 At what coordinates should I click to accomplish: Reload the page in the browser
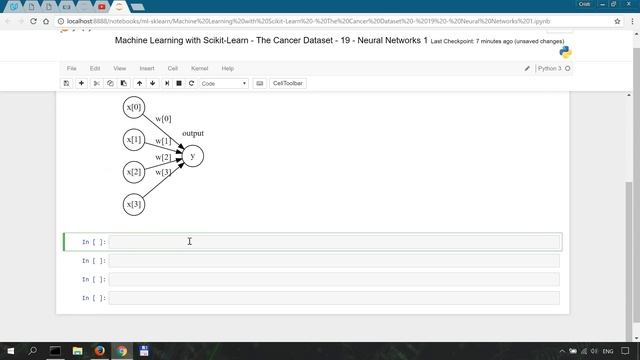(x=33, y=21)
